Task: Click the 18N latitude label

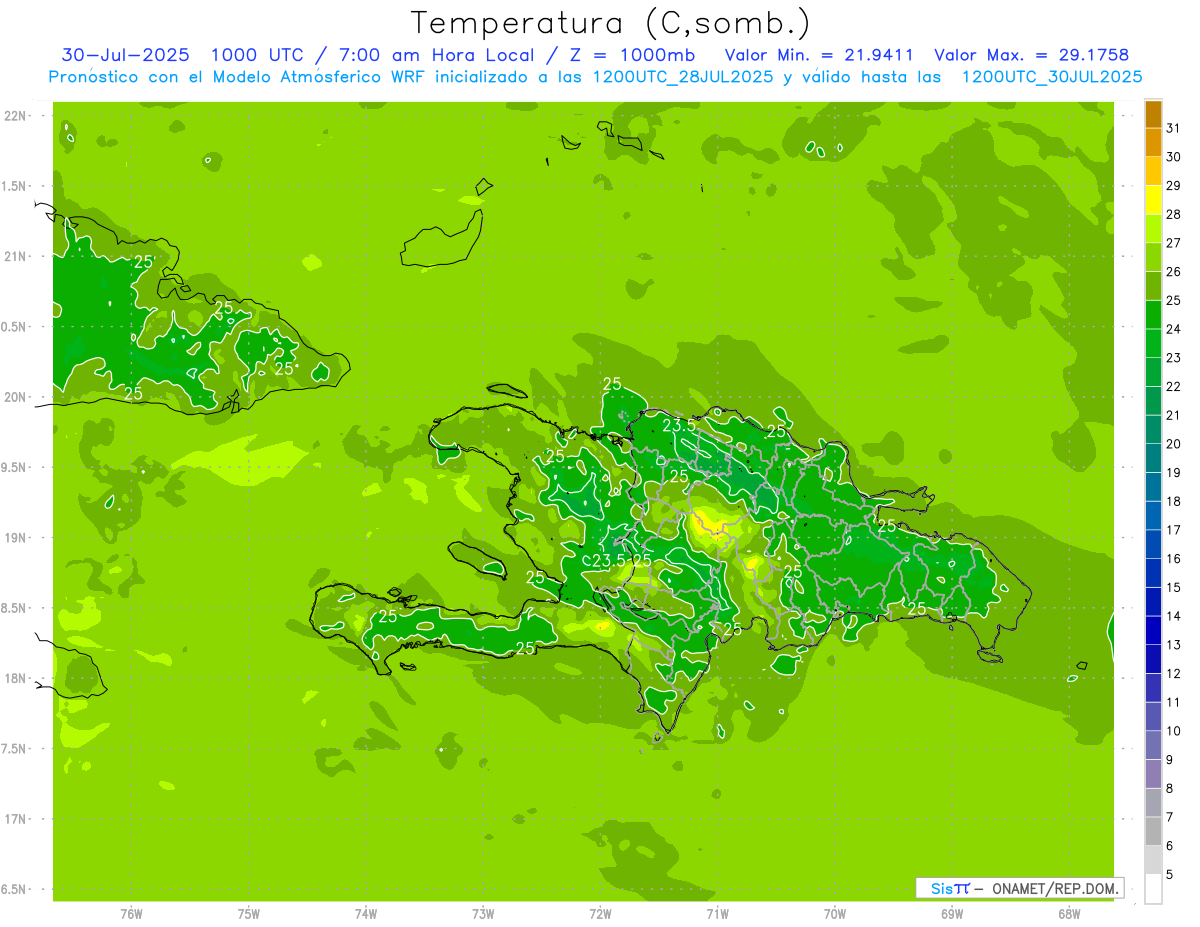Action: click(14, 678)
